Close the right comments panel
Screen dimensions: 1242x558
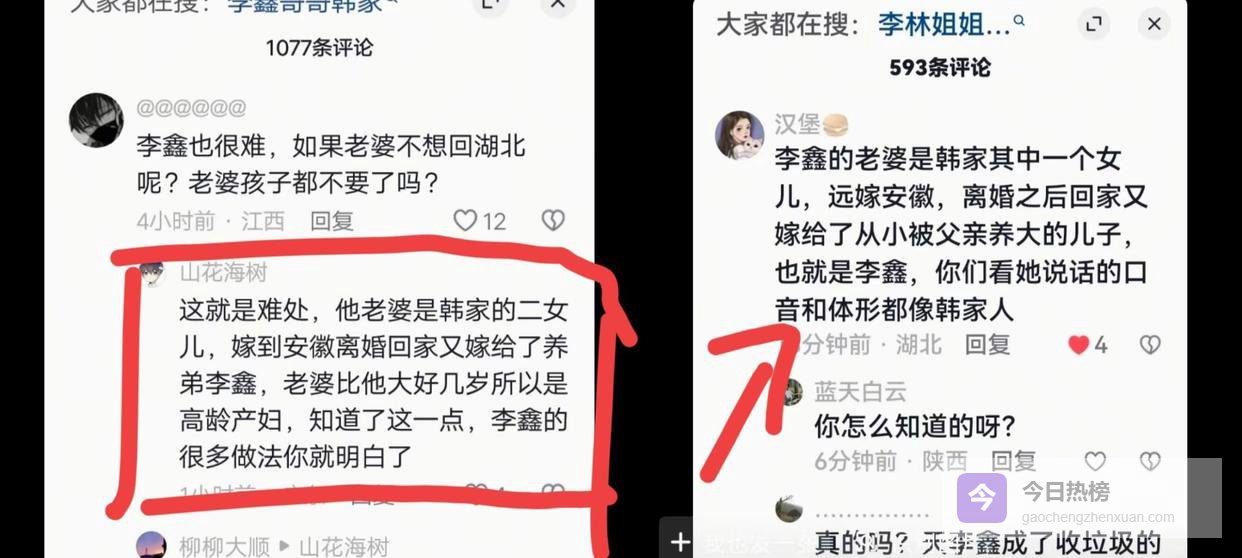(x=1154, y=24)
